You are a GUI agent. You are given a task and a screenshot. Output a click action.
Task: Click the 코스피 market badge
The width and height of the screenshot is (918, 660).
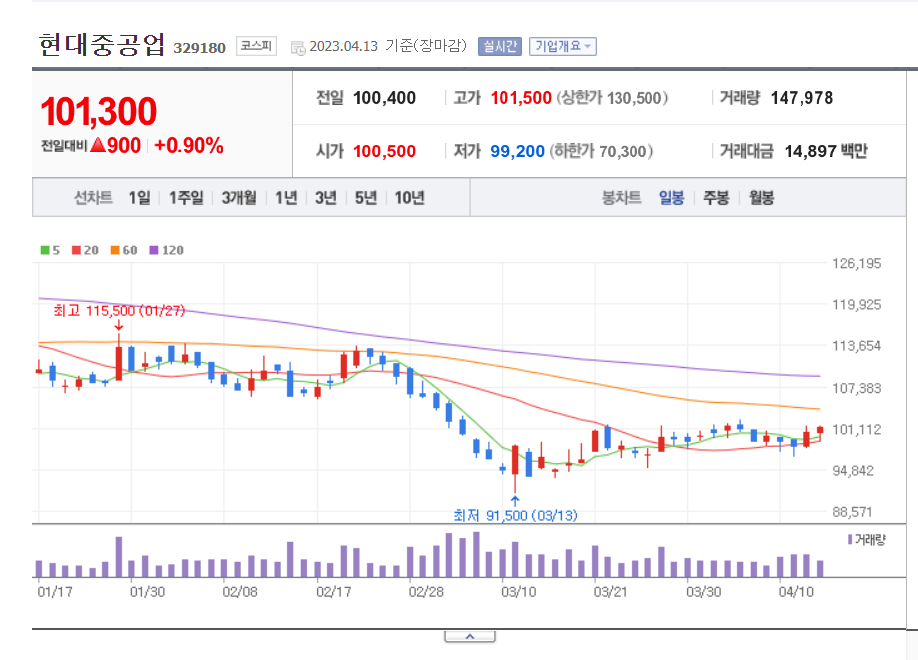click(x=256, y=46)
